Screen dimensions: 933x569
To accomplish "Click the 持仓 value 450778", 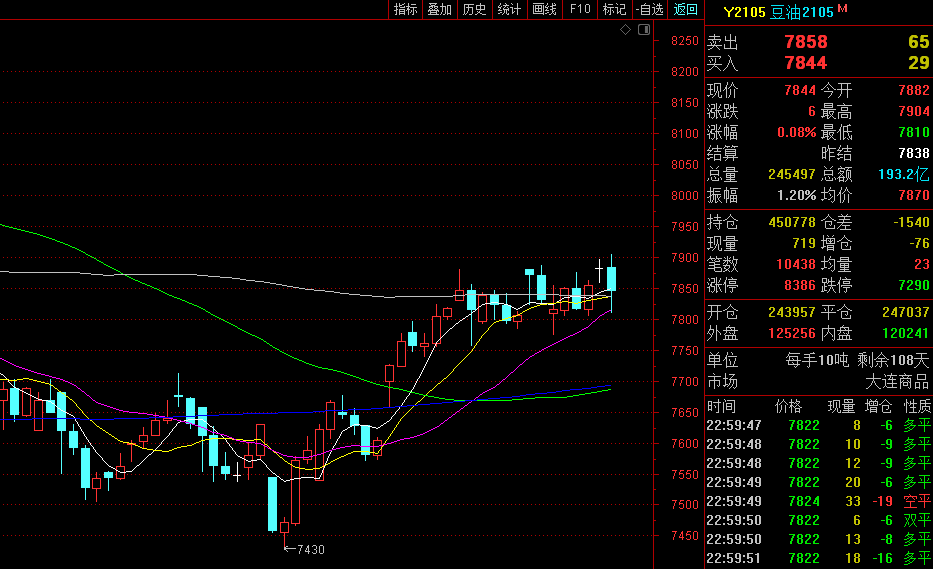I will [792, 222].
